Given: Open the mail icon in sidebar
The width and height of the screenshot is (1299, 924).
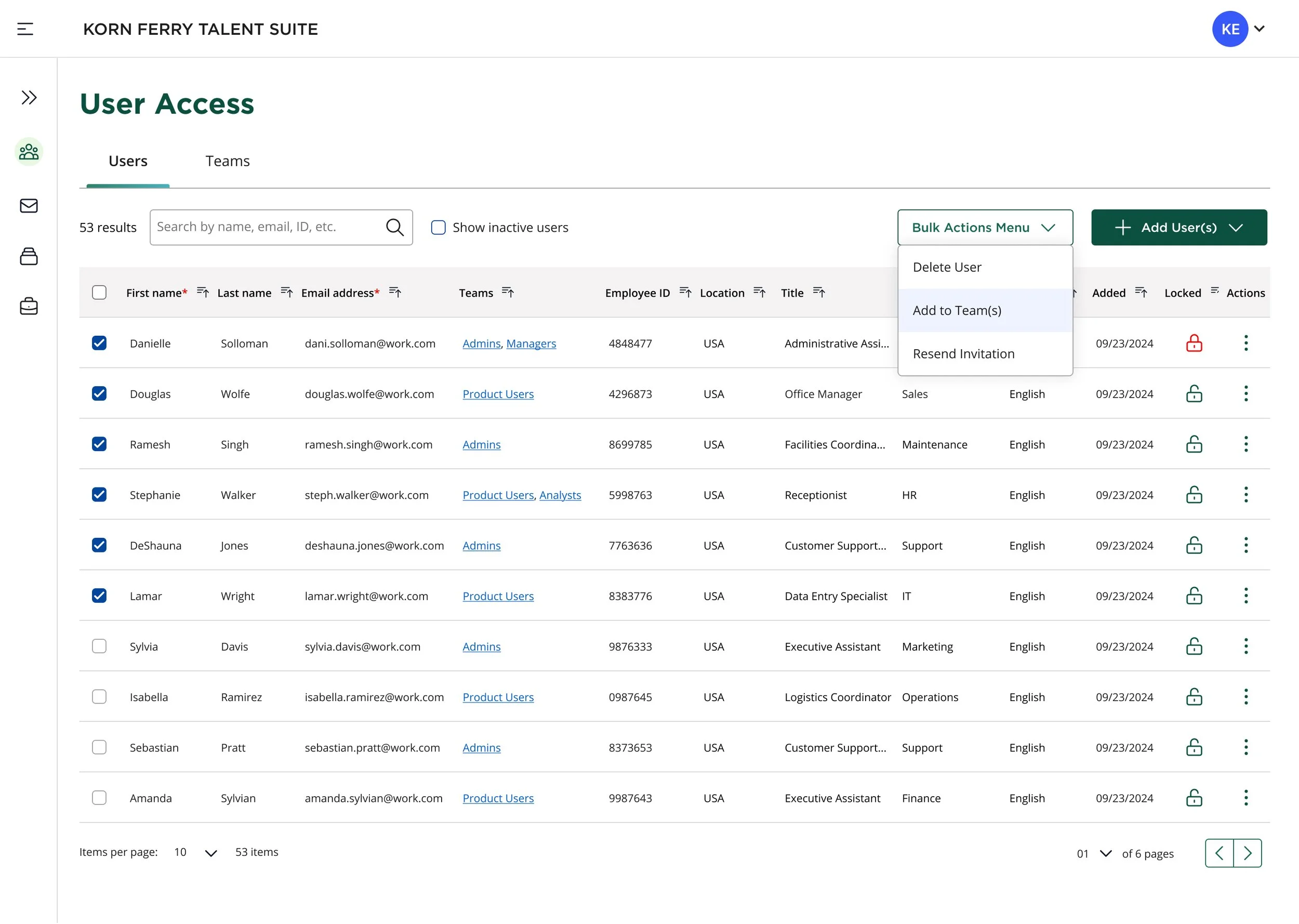Looking at the screenshot, I should click(29, 206).
